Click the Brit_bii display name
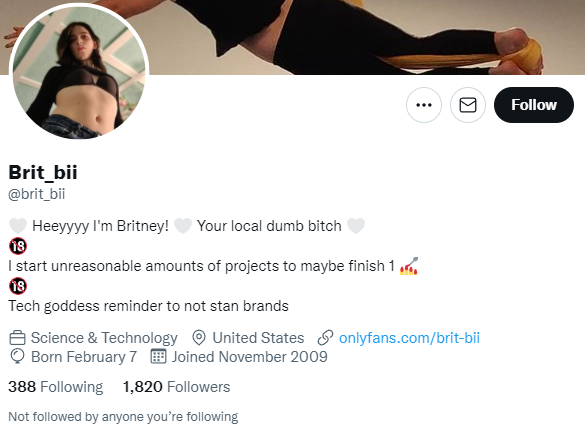This screenshot has width=585, height=432. (43, 172)
